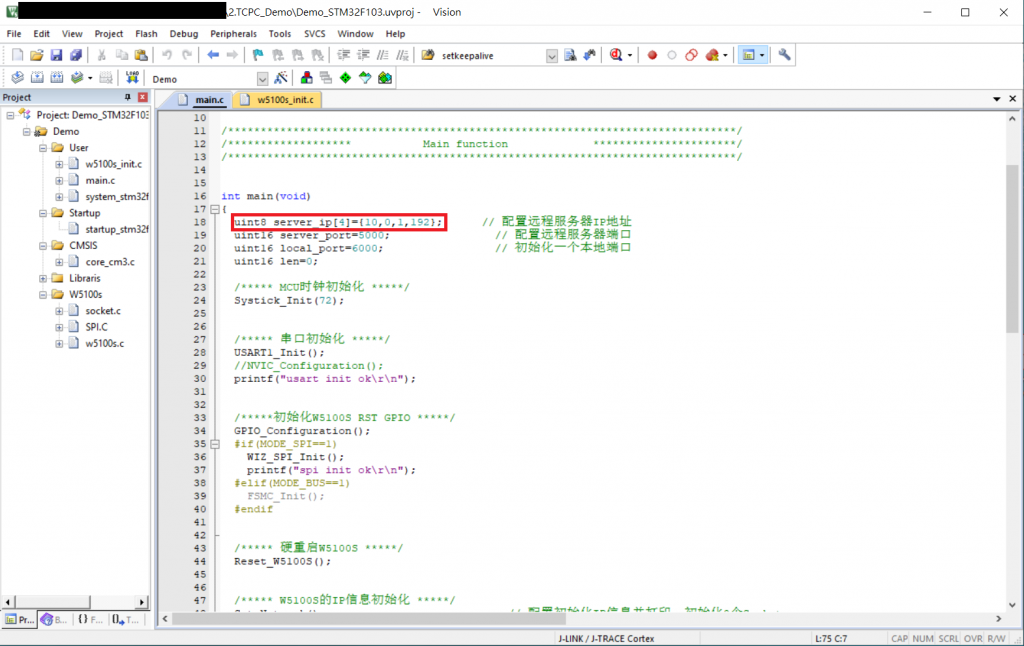Click the Comment selection icon
This screenshot has width=1024, height=646.
[x=383, y=56]
